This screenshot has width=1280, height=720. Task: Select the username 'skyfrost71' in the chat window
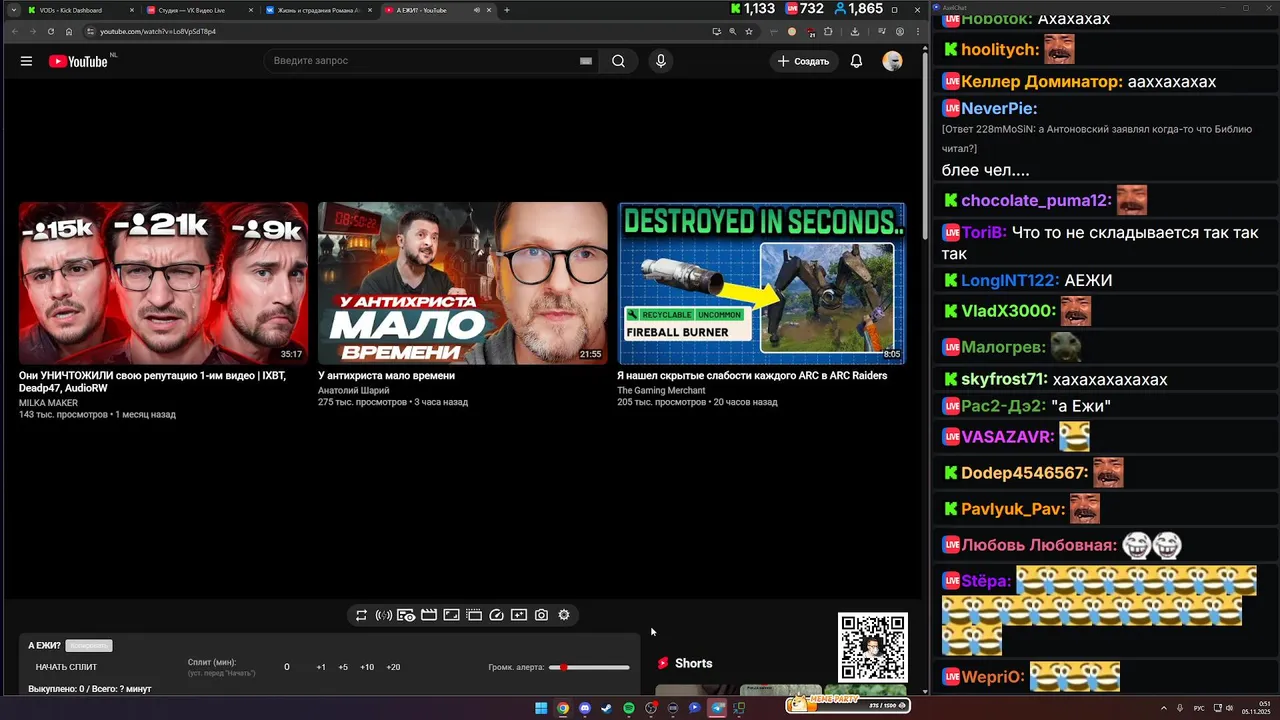[1004, 379]
